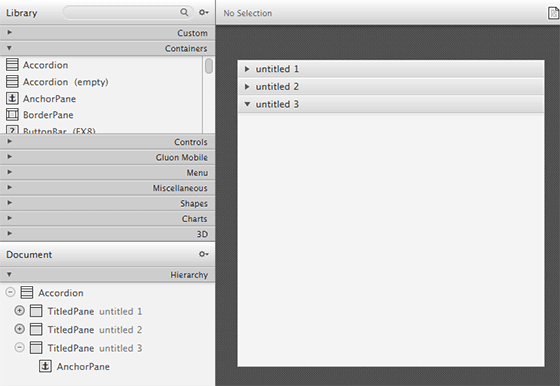Click the document icon beside No Selection

[x=553, y=13]
